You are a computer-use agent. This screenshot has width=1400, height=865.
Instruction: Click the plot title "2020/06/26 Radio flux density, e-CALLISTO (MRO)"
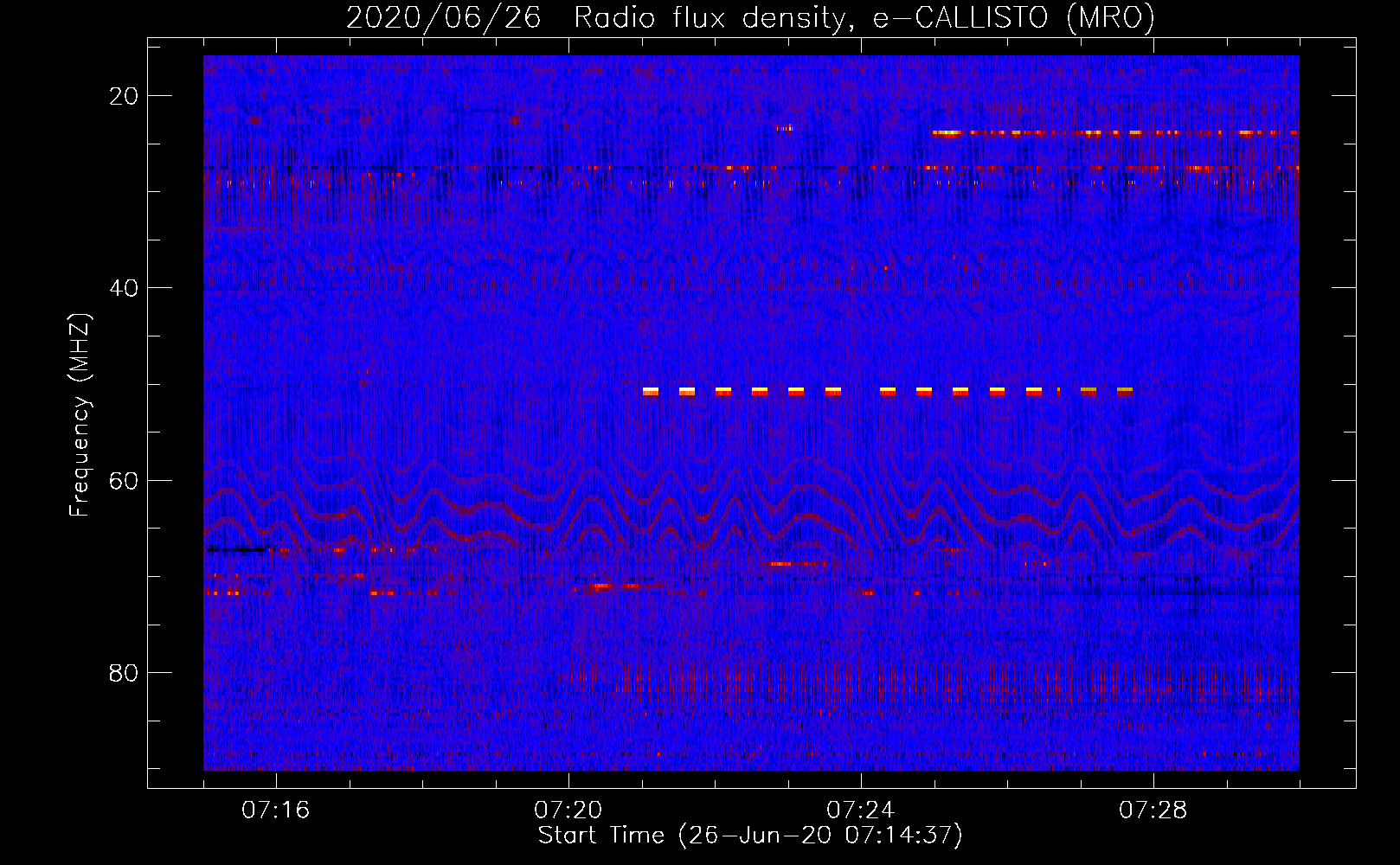(750, 18)
